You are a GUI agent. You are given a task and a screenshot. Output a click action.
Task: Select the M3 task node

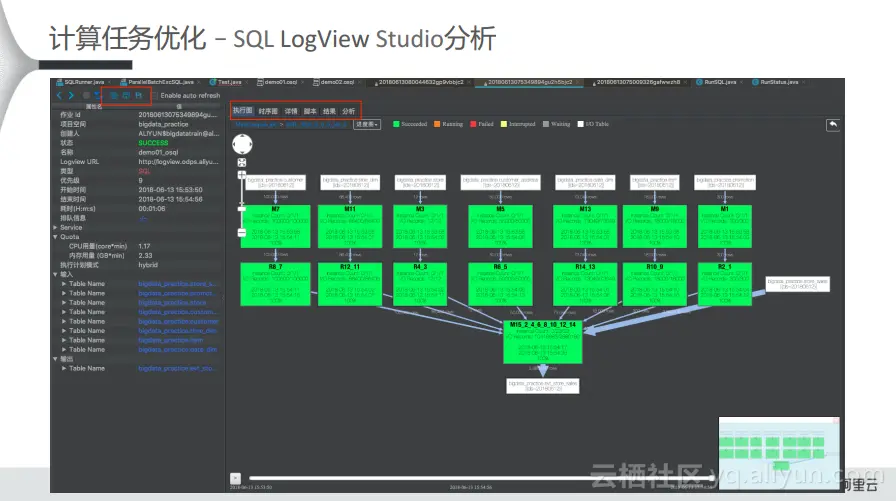click(420, 226)
